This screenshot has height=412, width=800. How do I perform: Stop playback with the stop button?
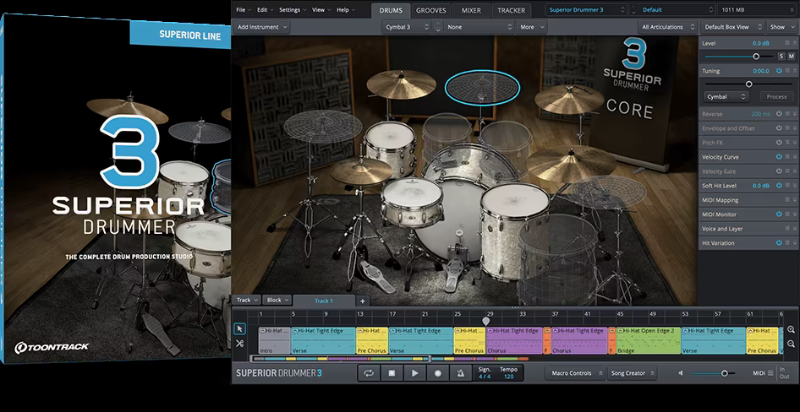click(392, 373)
